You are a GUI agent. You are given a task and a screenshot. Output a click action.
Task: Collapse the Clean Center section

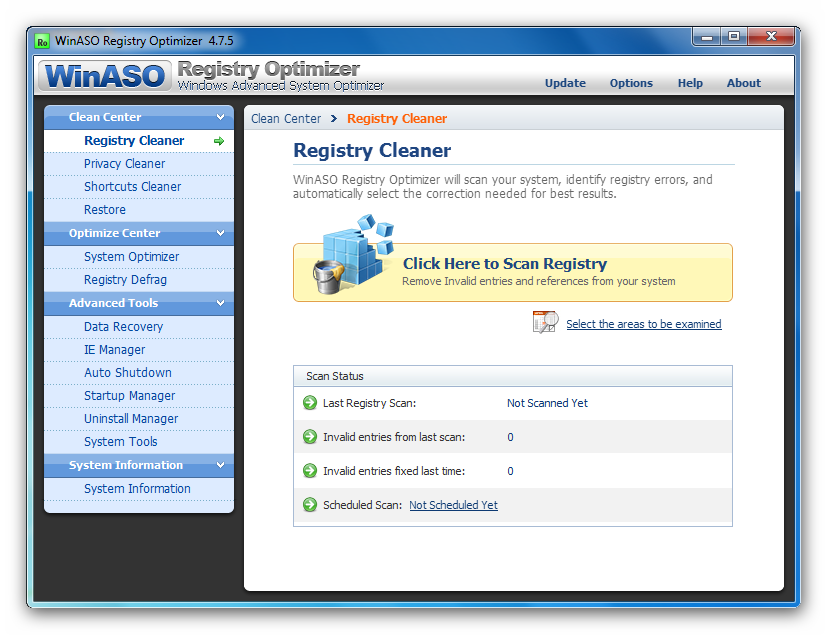point(221,117)
